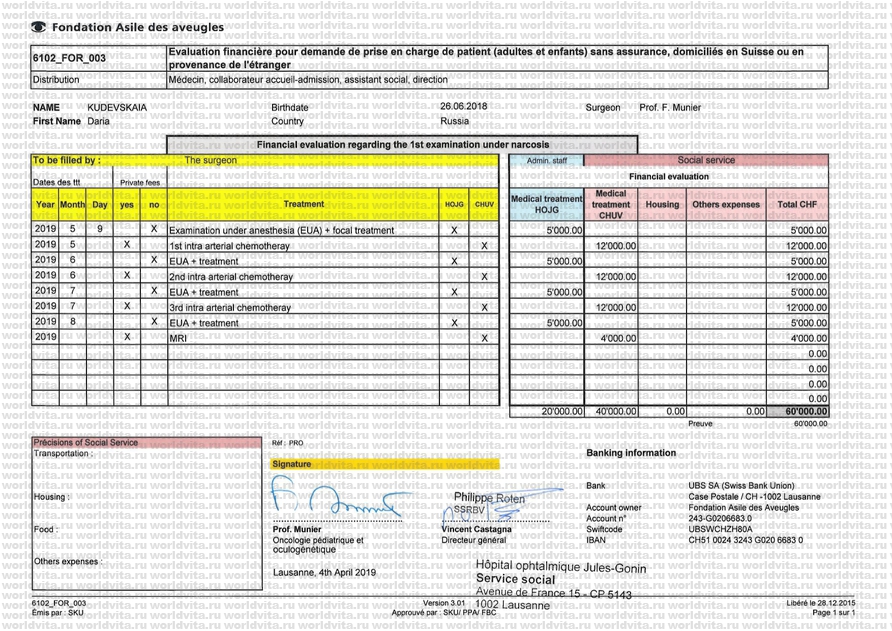
Task: Click the country value Russia
Action: (x=455, y=121)
